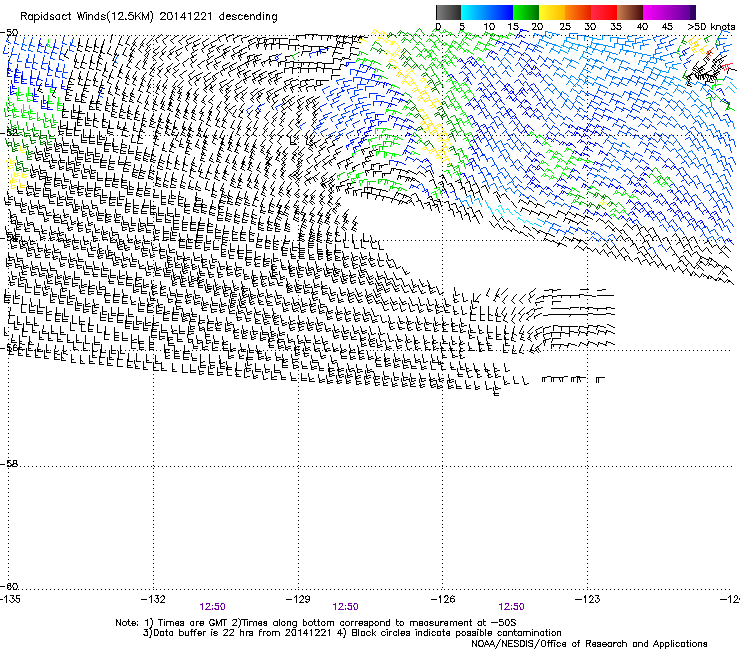
Task: Click the -135 longitude label
Action: pyautogui.click(x=10, y=599)
